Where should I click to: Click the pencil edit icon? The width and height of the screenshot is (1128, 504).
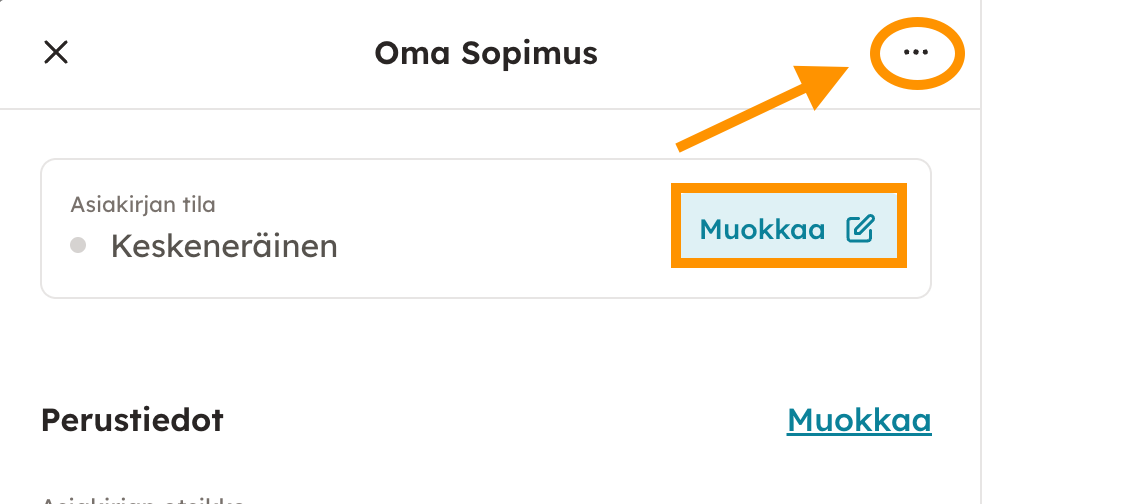point(860,230)
